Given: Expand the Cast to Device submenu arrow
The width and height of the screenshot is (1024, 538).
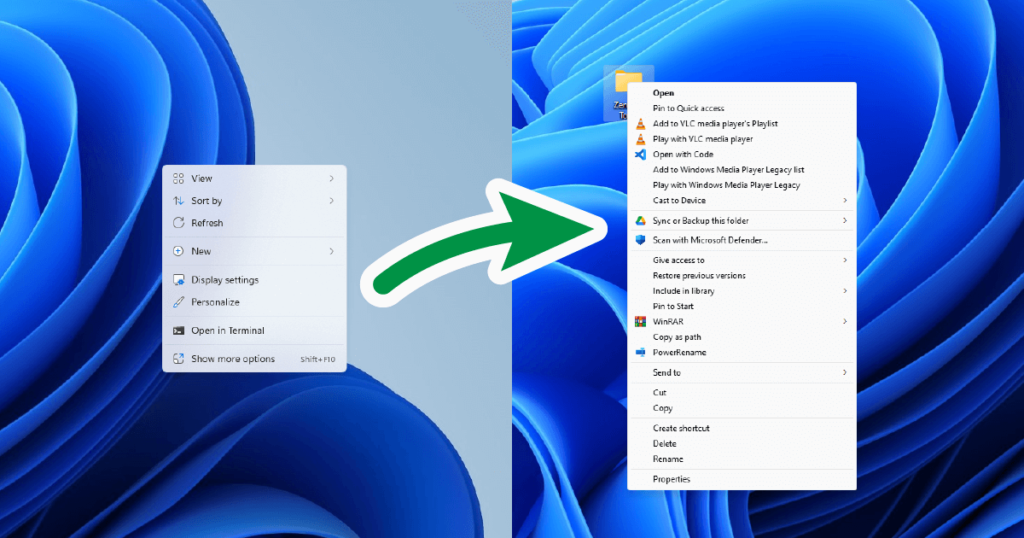Looking at the screenshot, I should click(845, 200).
